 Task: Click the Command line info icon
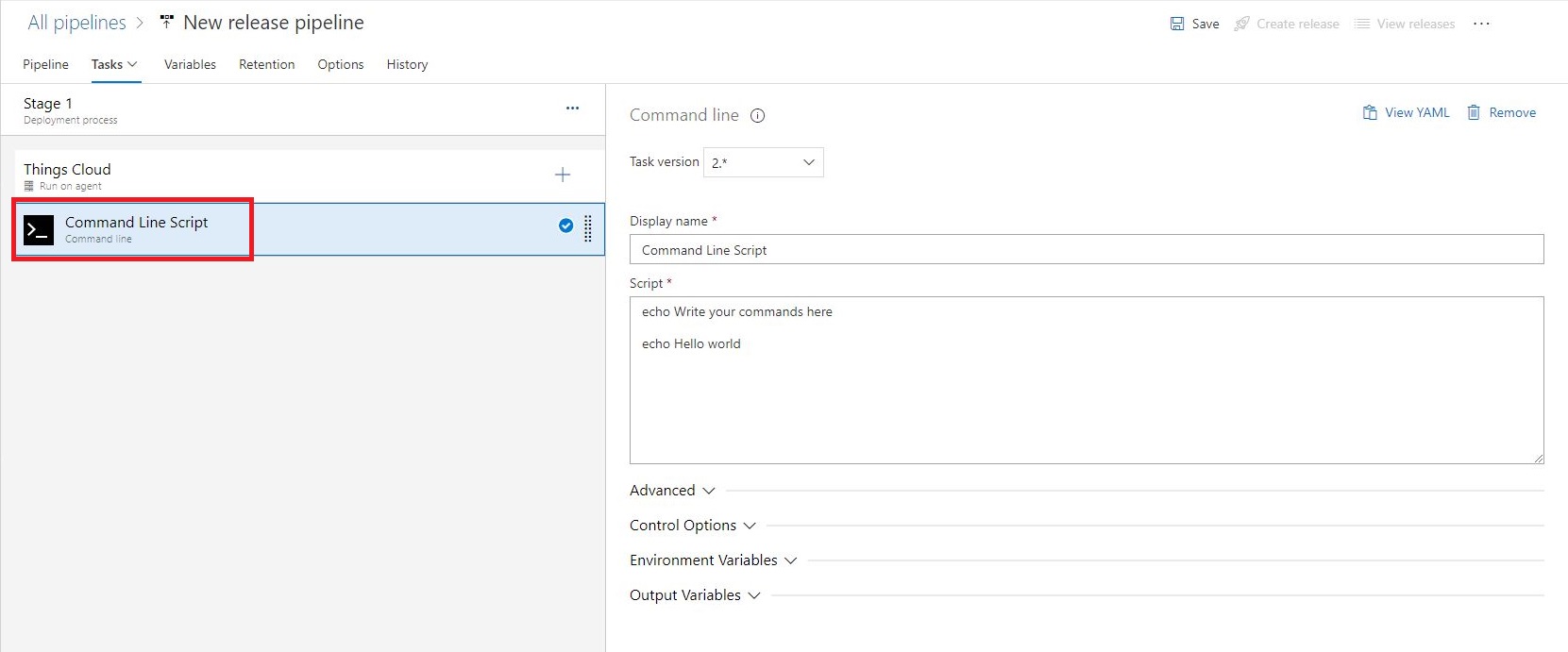click(757, 116)
